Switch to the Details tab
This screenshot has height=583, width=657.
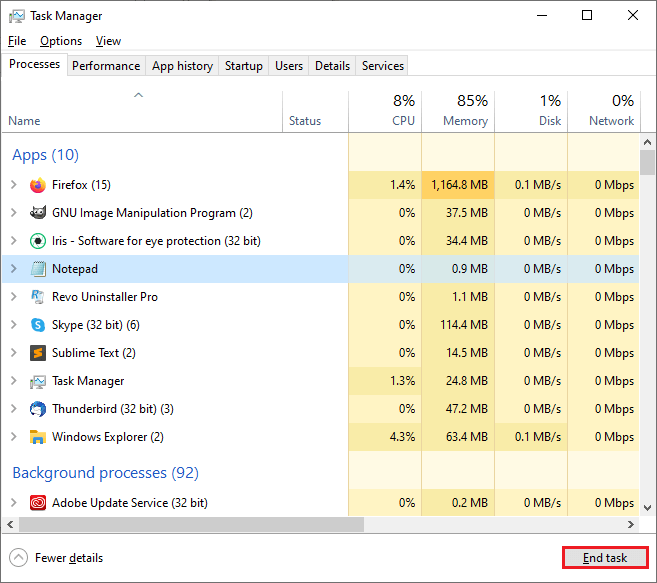pos(332,66)
